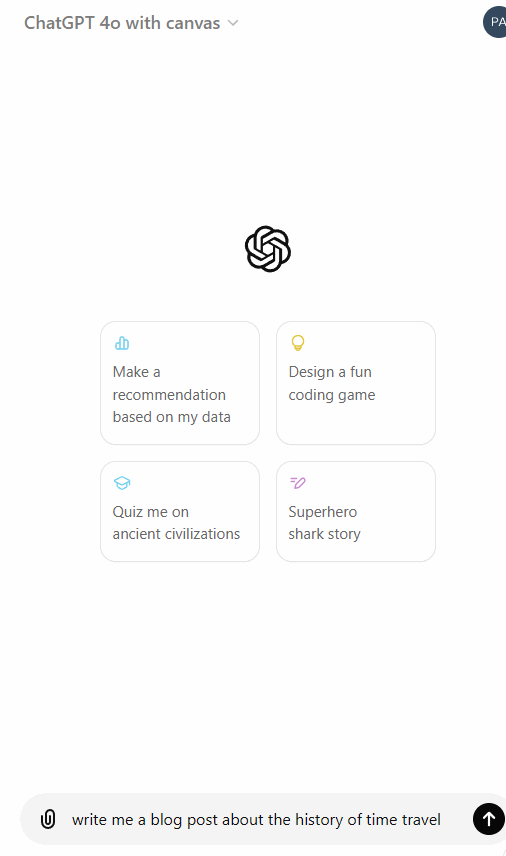
Task: Click the 'based on my data' text line
Action: (171, 417)
